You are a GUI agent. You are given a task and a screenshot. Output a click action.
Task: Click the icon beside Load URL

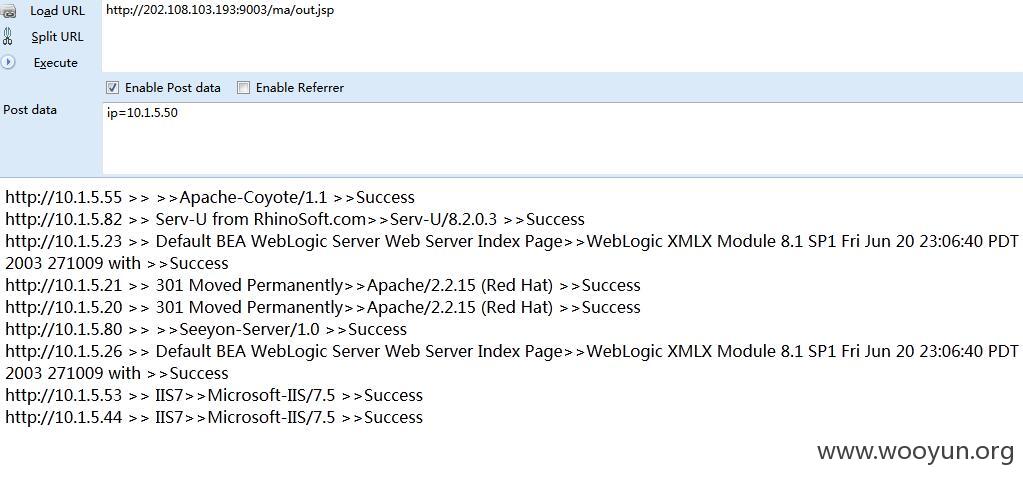click(x=8, y=11)
